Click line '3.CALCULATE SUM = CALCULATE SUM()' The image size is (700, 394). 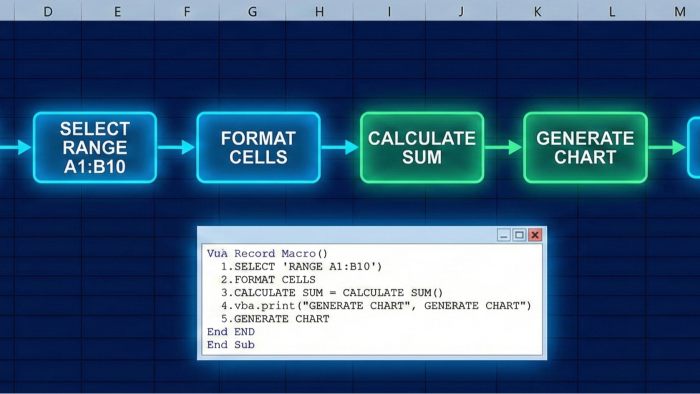pos(332,293)
